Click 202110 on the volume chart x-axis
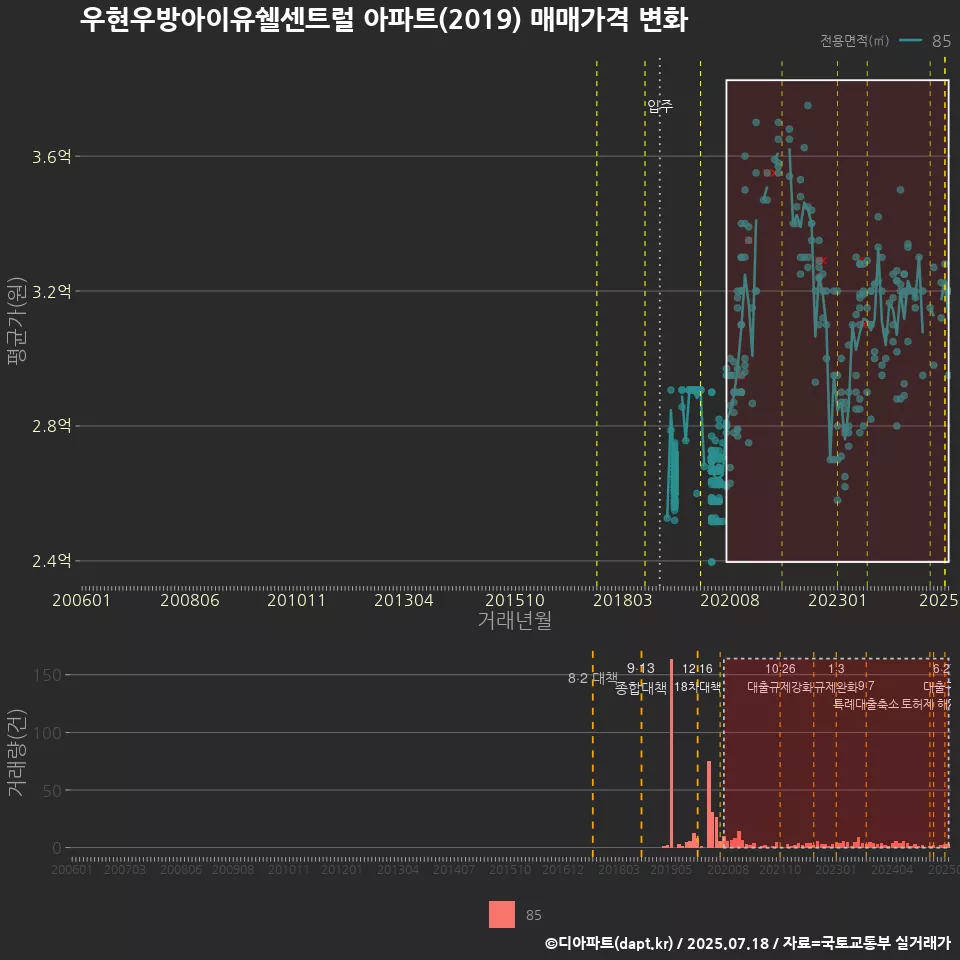The height and width of the screenshot is (960, 960). 780,869
